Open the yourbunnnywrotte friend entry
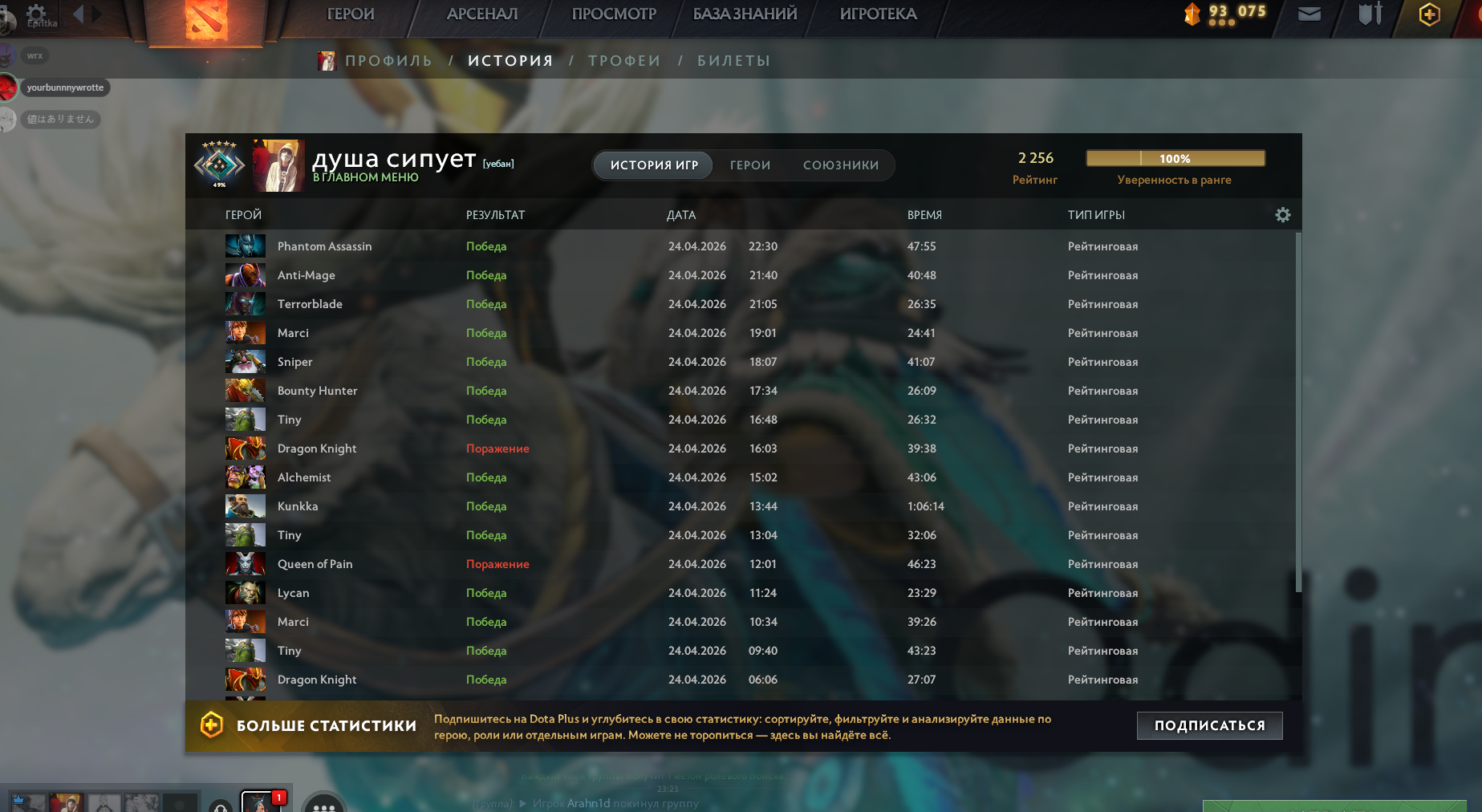1482x812 pixels. point(65,87)
